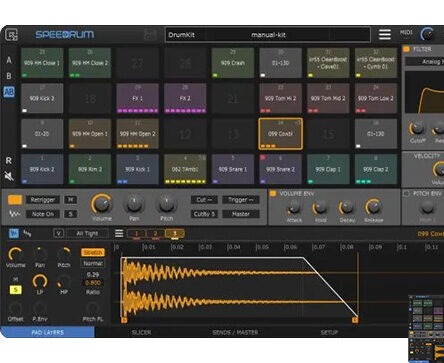Toggle pad mute M button
Viewport: 444px width, 363px height.
pos(70,200)
